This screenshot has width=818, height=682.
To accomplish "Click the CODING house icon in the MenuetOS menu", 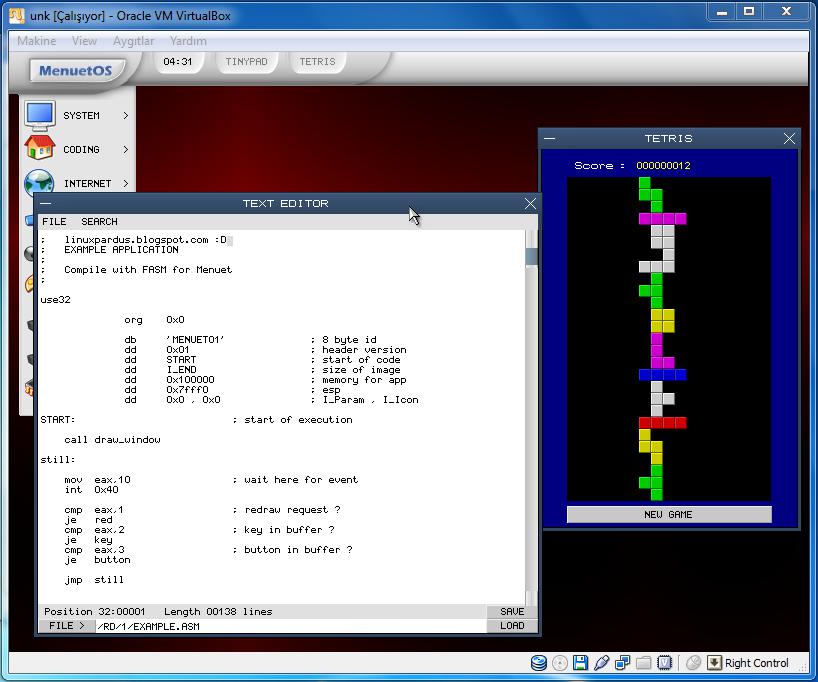I will coord(40,148).
